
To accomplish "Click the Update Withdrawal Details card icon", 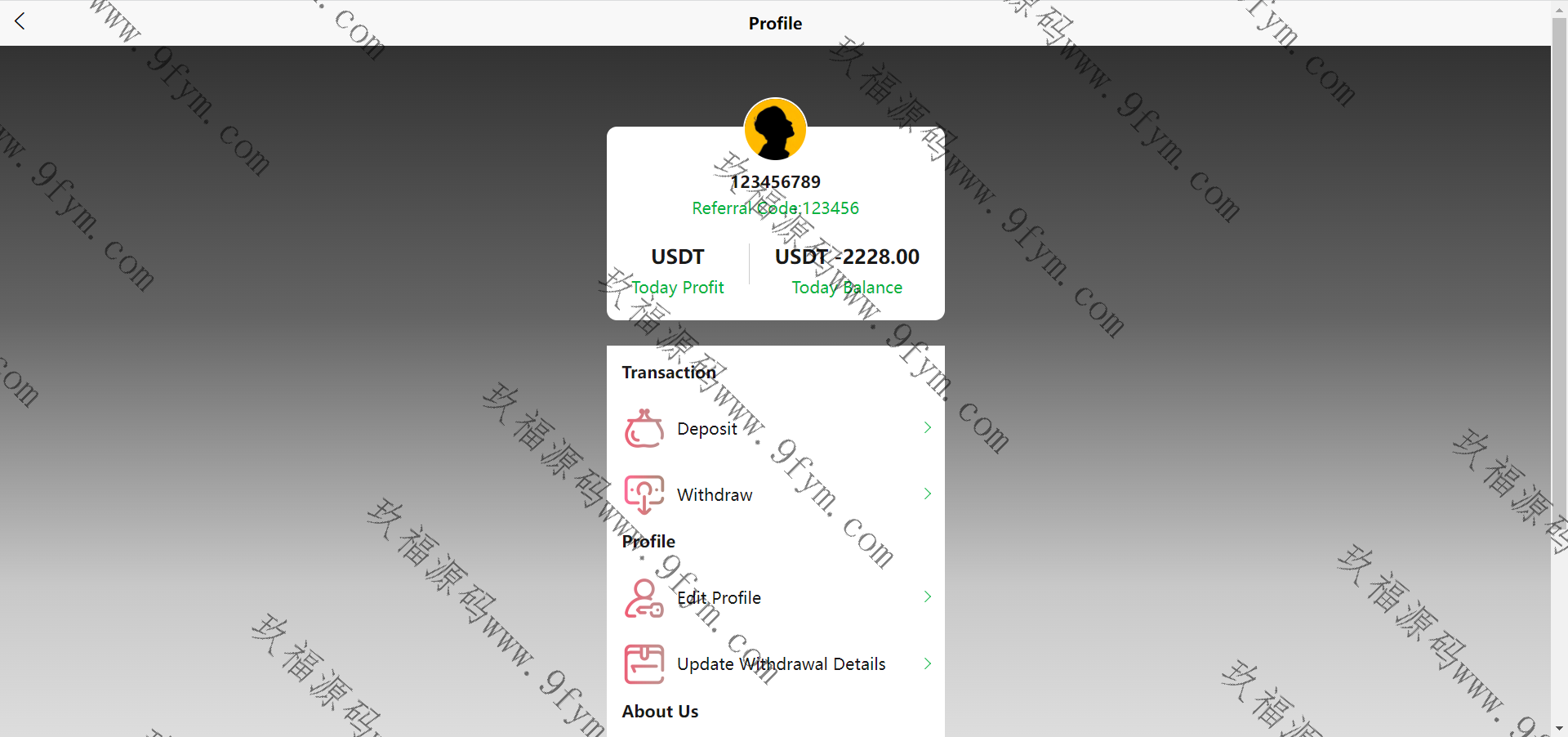I will pyautogui.click(x=644, y=663).
